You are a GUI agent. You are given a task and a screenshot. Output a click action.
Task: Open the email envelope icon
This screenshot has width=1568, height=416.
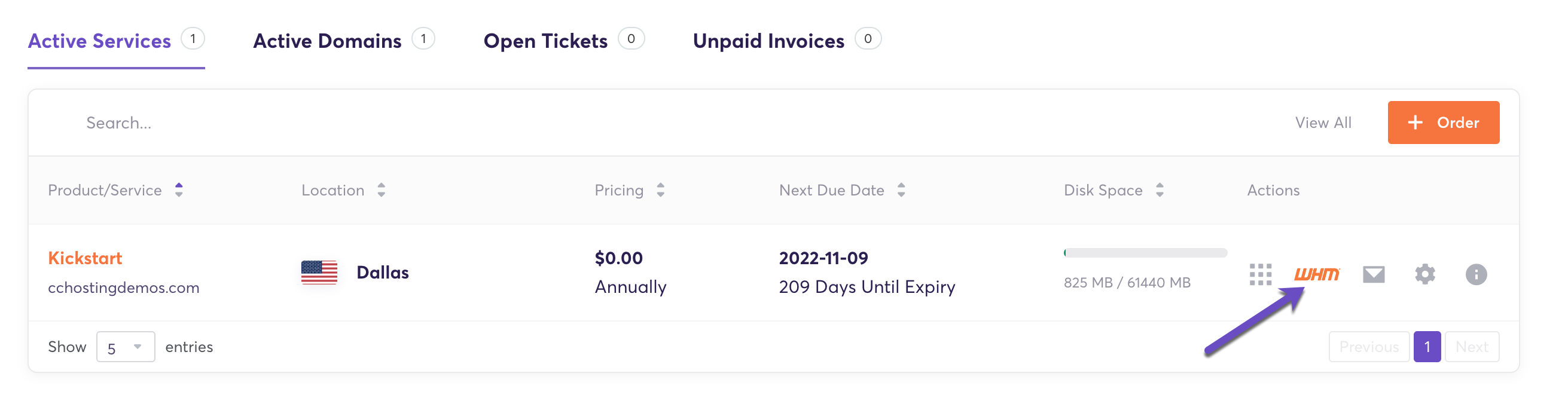coord(1373,274)
